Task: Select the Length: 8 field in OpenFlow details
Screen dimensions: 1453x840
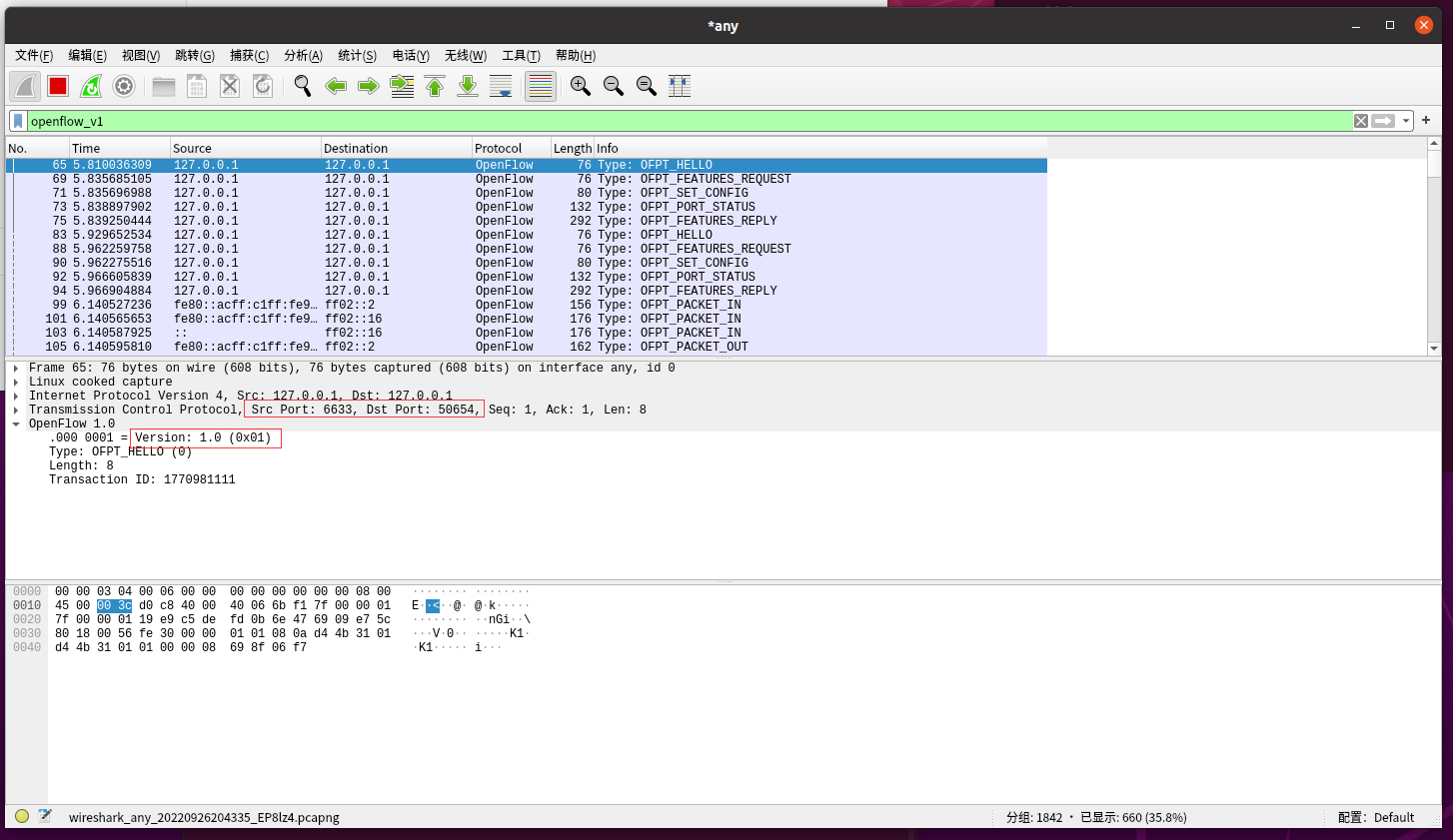Action: click(x=81, y=466)
